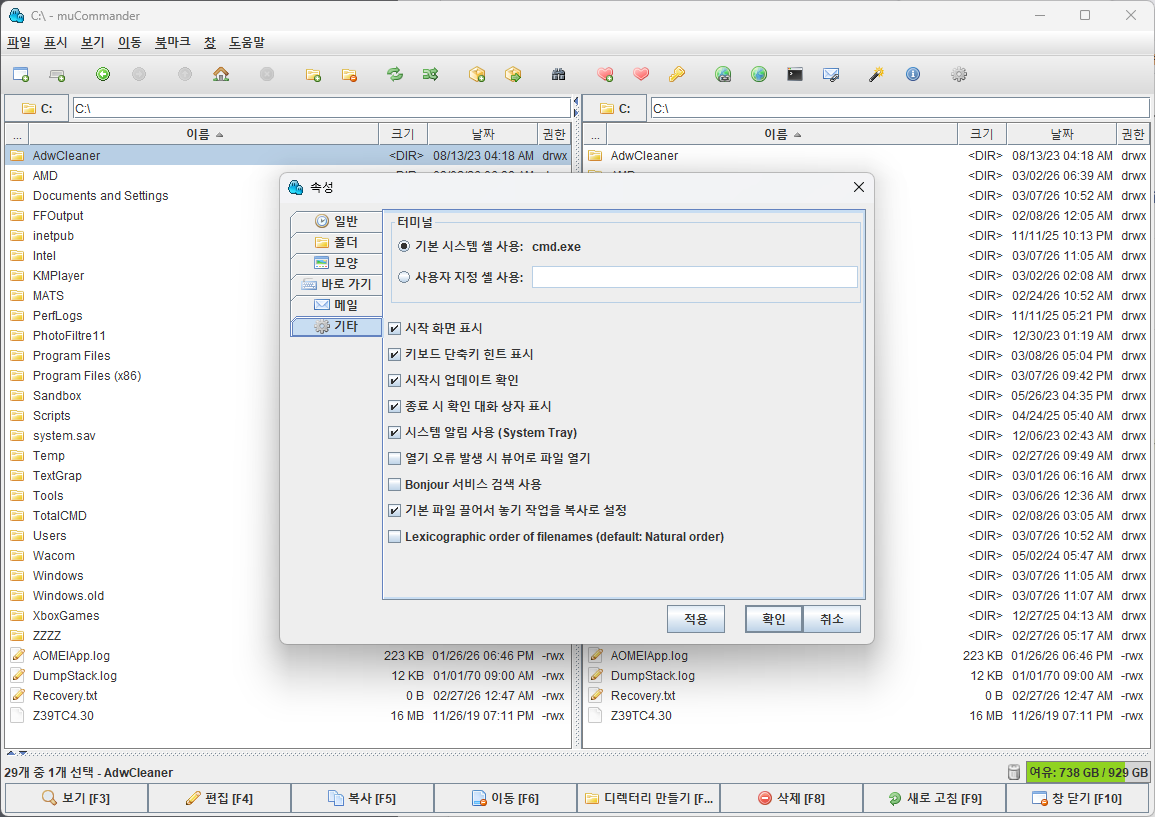Select 사용자 지정 셸 사용 radio button
Image resolution: width=1155 pixels, height=817 pixels.
click(x=404, y=277)
